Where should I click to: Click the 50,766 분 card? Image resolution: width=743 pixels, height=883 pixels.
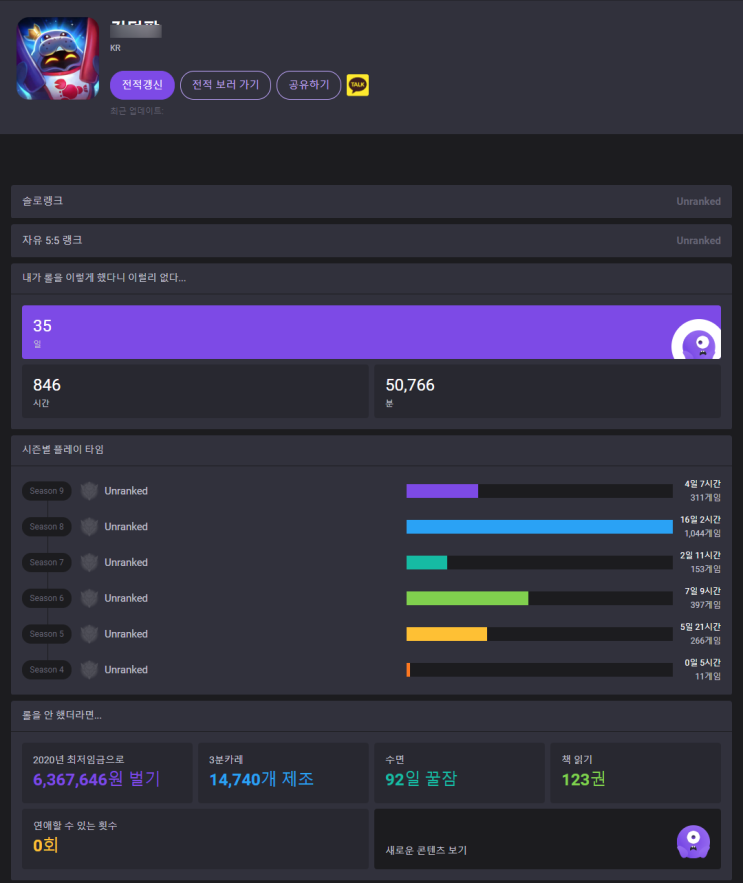point(548,391)
